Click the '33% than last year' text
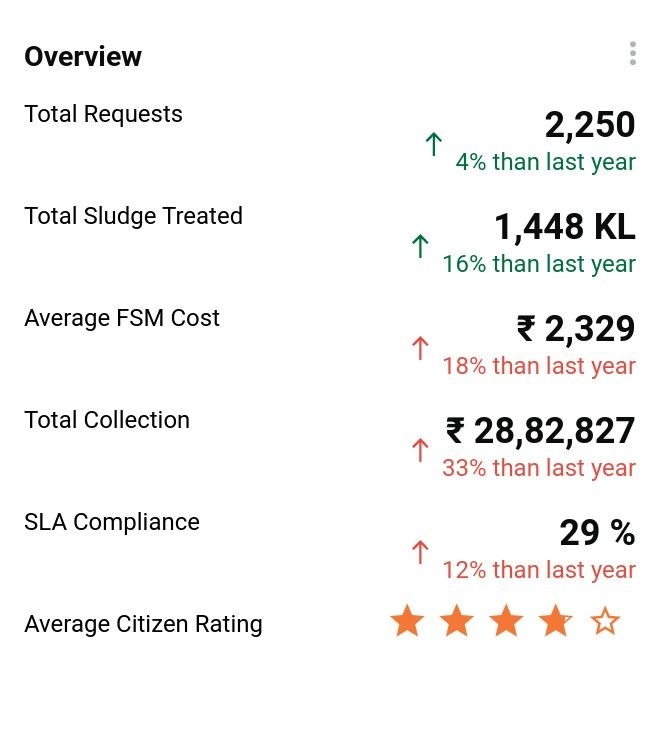 click(539, 468)
